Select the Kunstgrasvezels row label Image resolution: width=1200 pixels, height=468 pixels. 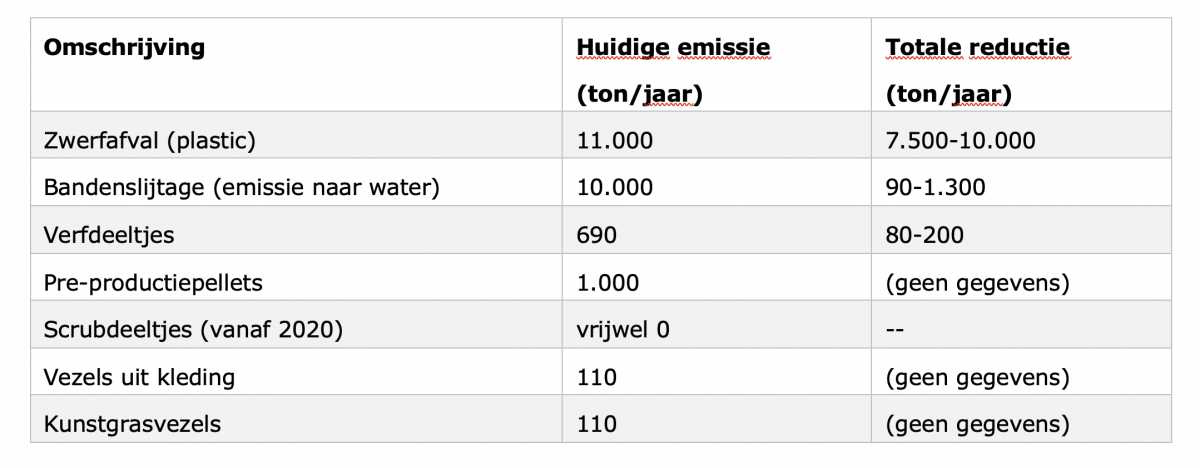pyautogui.click(x=132, y=424)
